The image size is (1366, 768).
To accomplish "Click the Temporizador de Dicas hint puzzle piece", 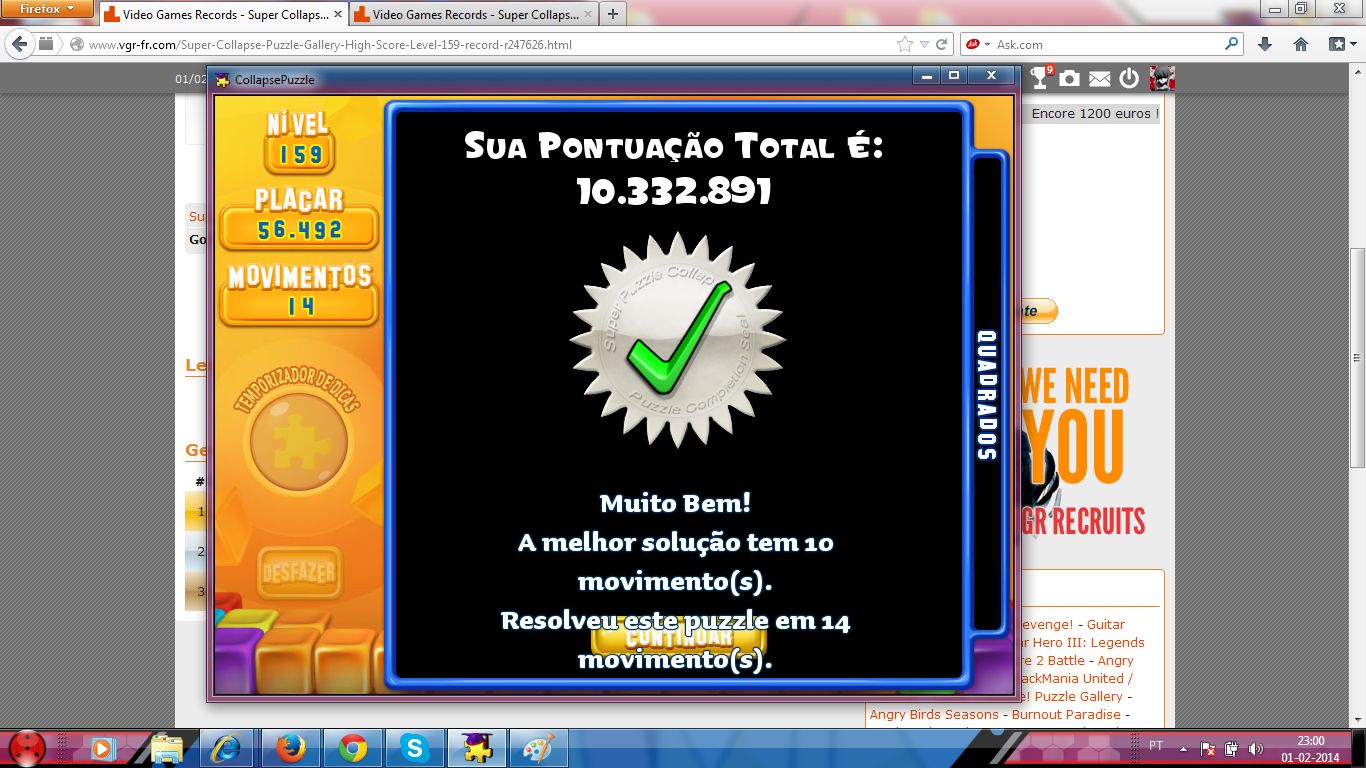I will (x=298, y=440).
